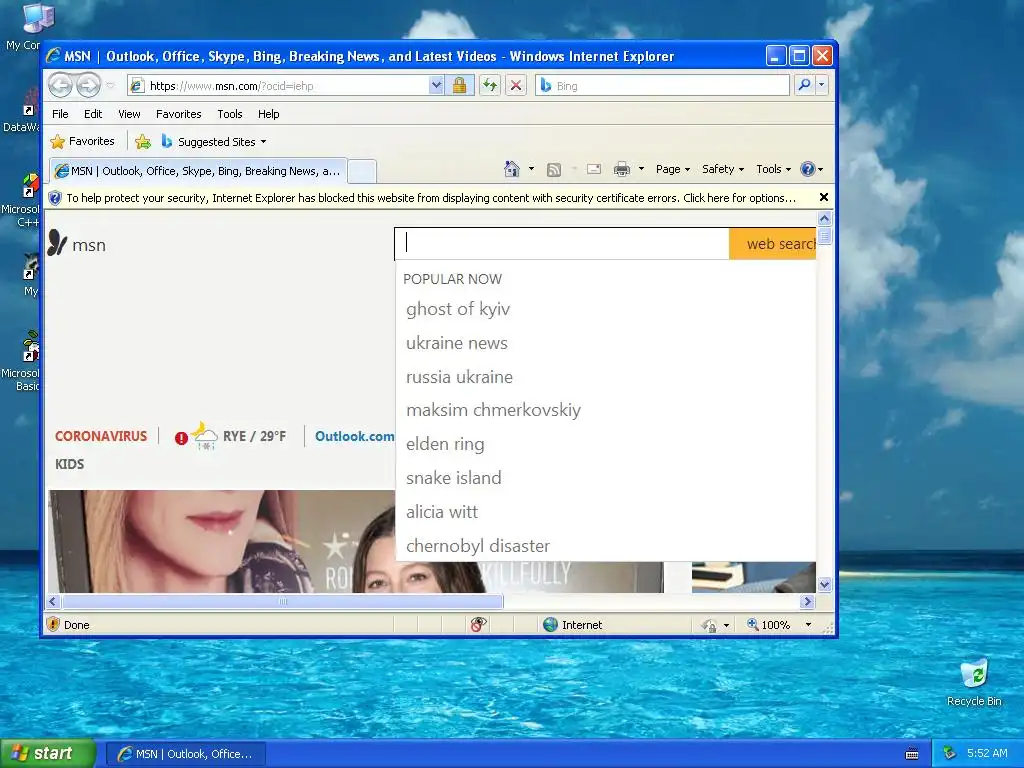
Task: Expand the Home button dropdown arrow
Action: click(x=531, y=169)
